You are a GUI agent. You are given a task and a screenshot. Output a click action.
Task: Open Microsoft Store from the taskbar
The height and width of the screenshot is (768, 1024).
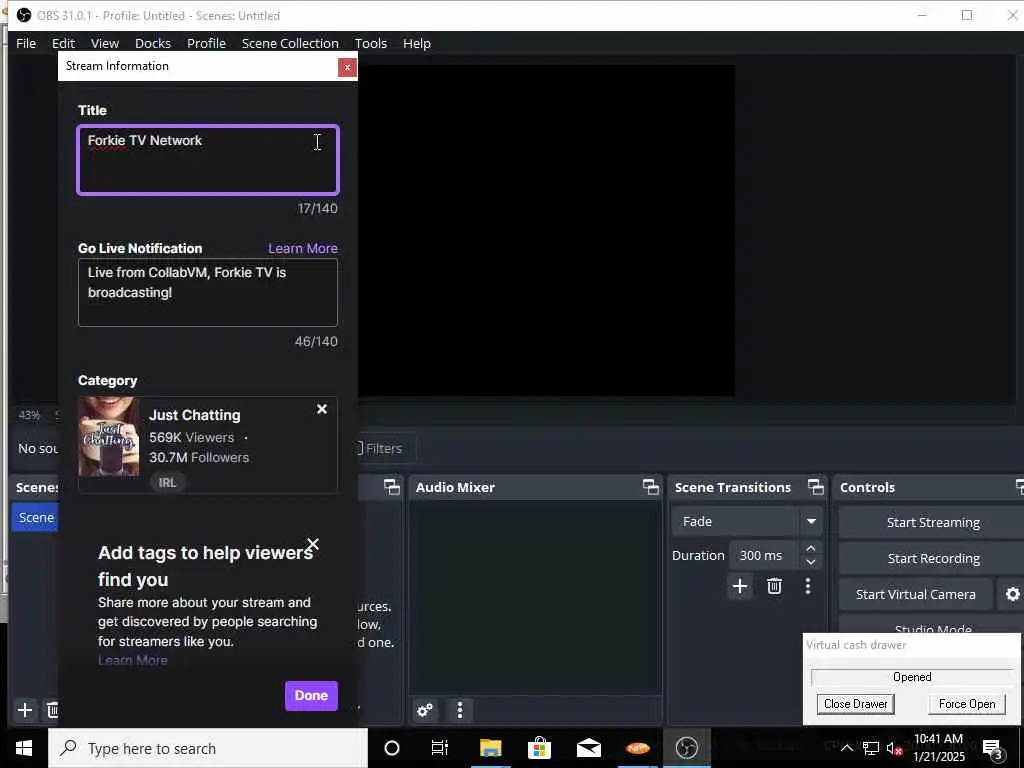[539, 748]
